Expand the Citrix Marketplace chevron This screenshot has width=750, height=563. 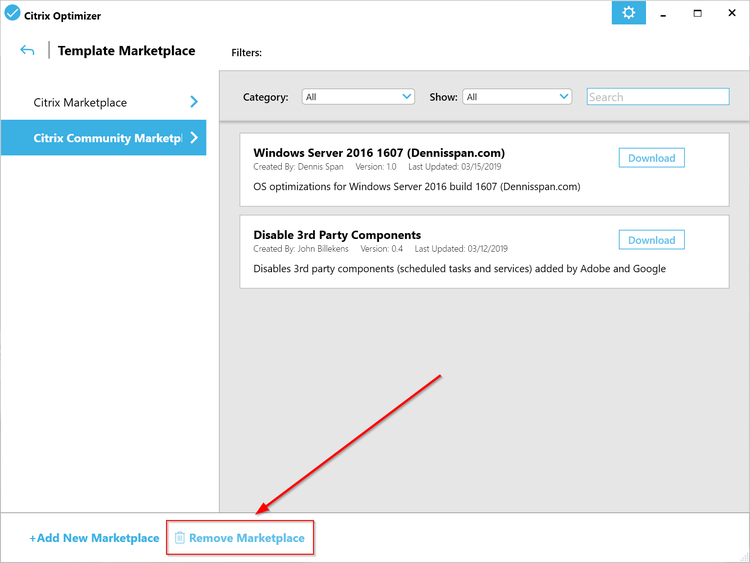pyautogui.click(x=194, y=101)
